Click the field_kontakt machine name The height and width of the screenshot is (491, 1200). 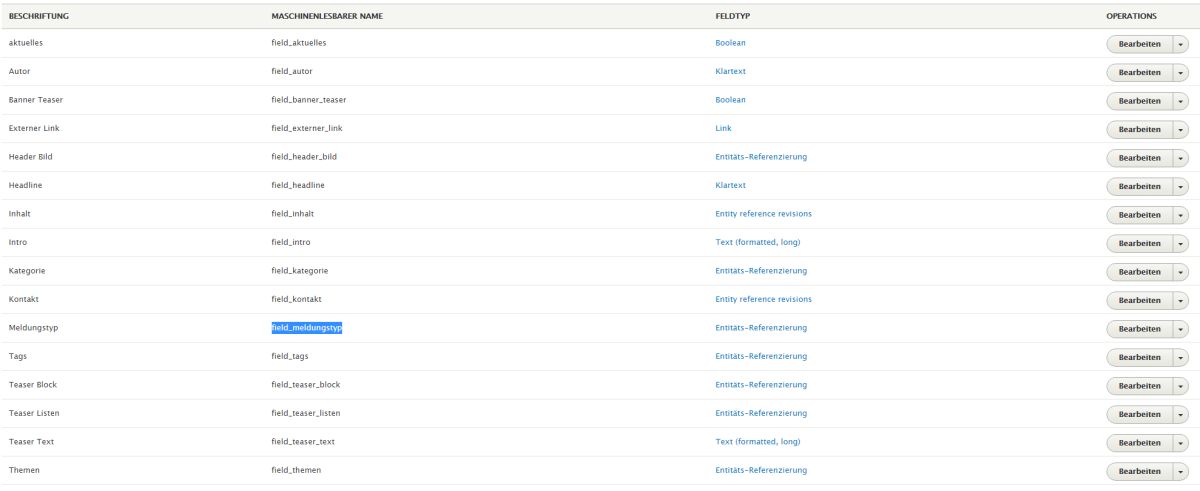pyautogui.click(x=296, y=300)
